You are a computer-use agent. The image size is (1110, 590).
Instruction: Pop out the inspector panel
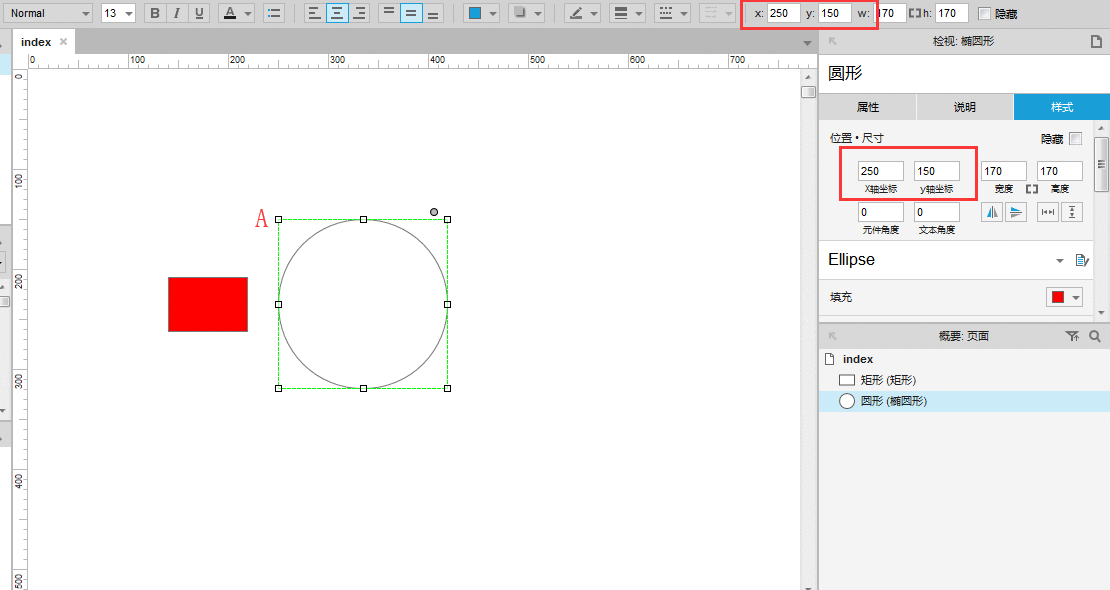click(x=832, y=42)
